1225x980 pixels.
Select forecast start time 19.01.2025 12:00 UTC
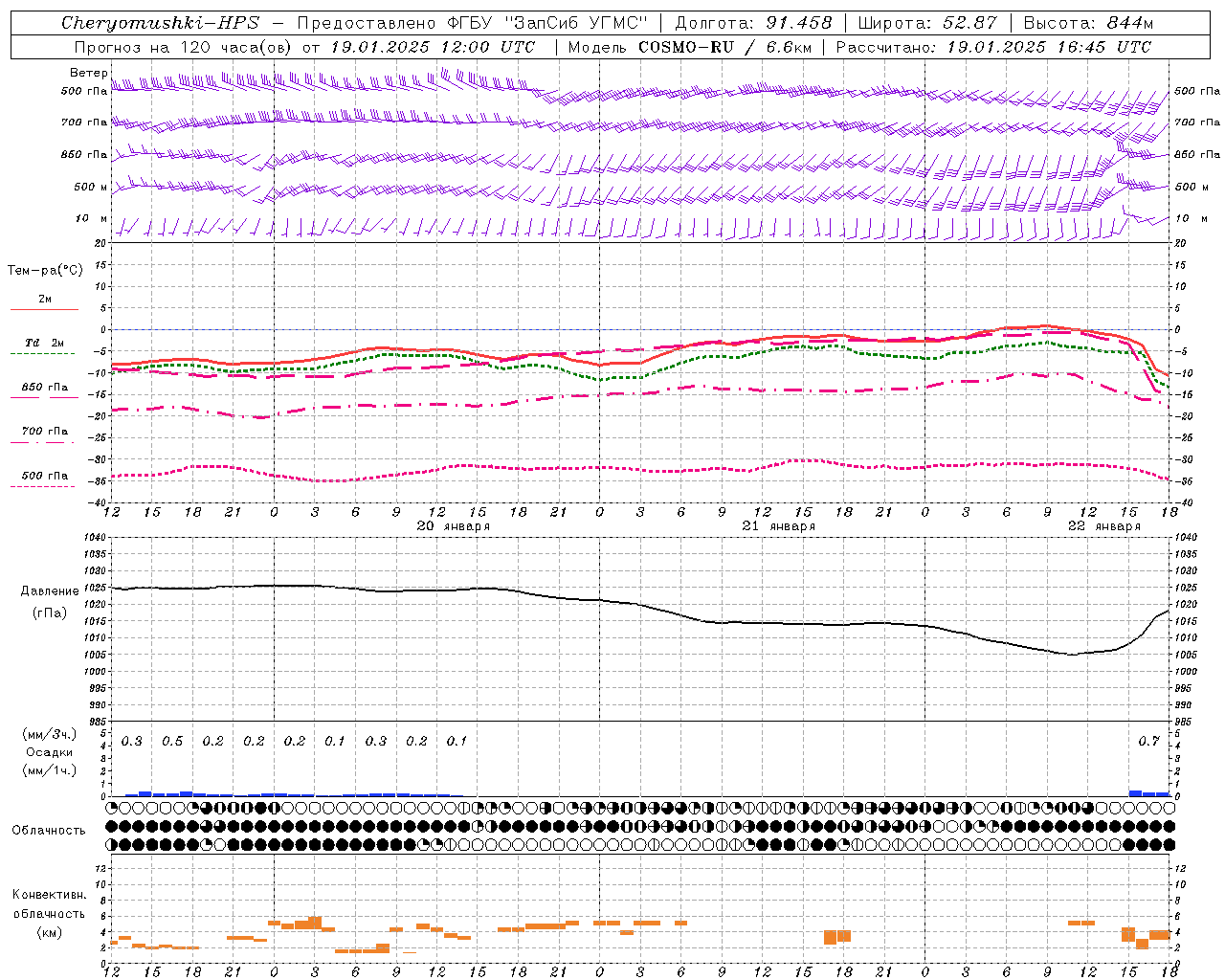click(x=433, y=47)
